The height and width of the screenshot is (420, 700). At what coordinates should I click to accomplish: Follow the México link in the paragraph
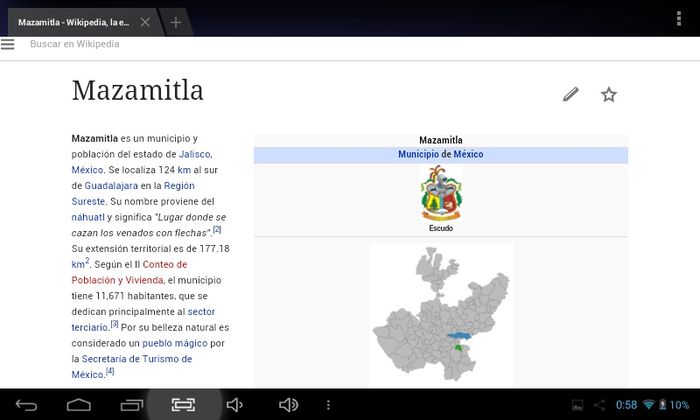point(87,170)
